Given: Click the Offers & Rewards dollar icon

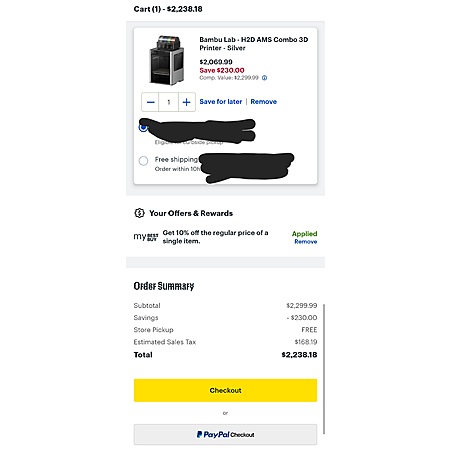Looking at the screenshot, I should coord(139,213).
